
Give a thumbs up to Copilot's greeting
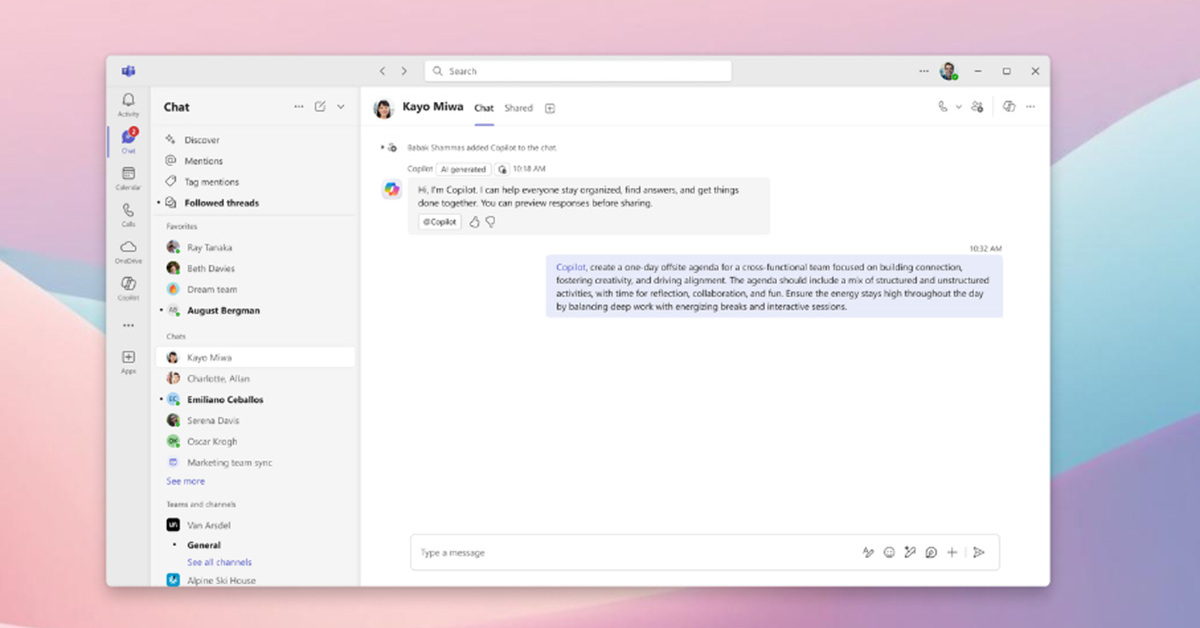[474, 221]
